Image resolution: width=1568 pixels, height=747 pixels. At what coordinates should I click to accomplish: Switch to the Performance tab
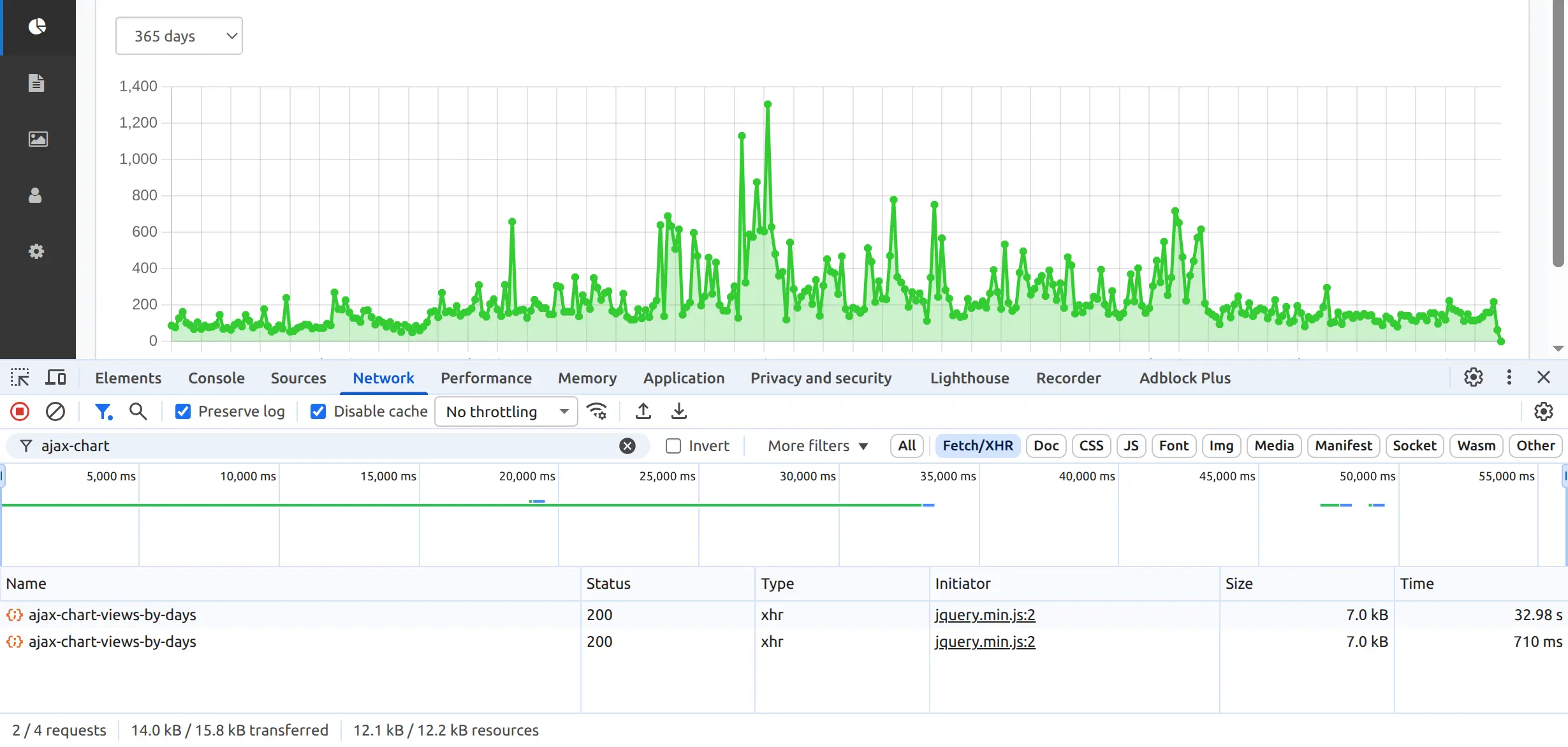click(486, 378)
